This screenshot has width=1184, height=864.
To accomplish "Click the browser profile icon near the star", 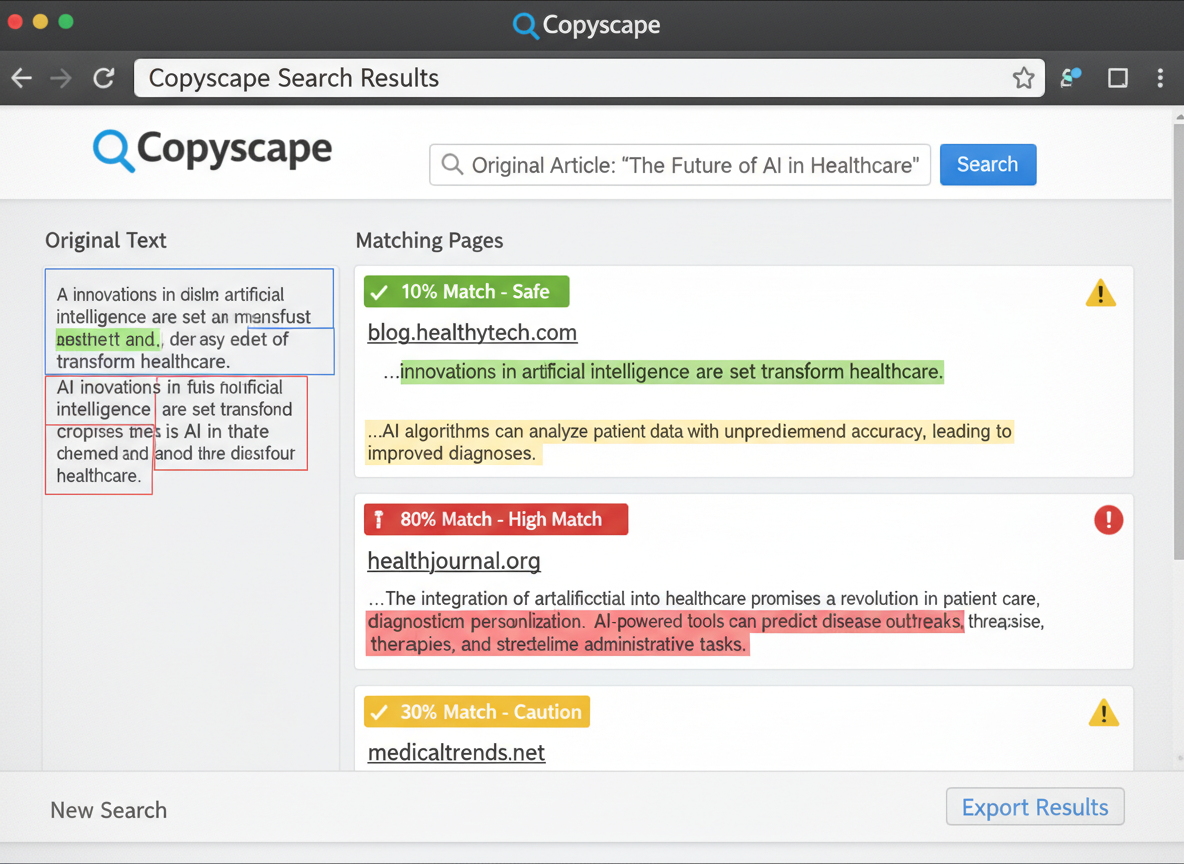I will (x=1070, y=77).
